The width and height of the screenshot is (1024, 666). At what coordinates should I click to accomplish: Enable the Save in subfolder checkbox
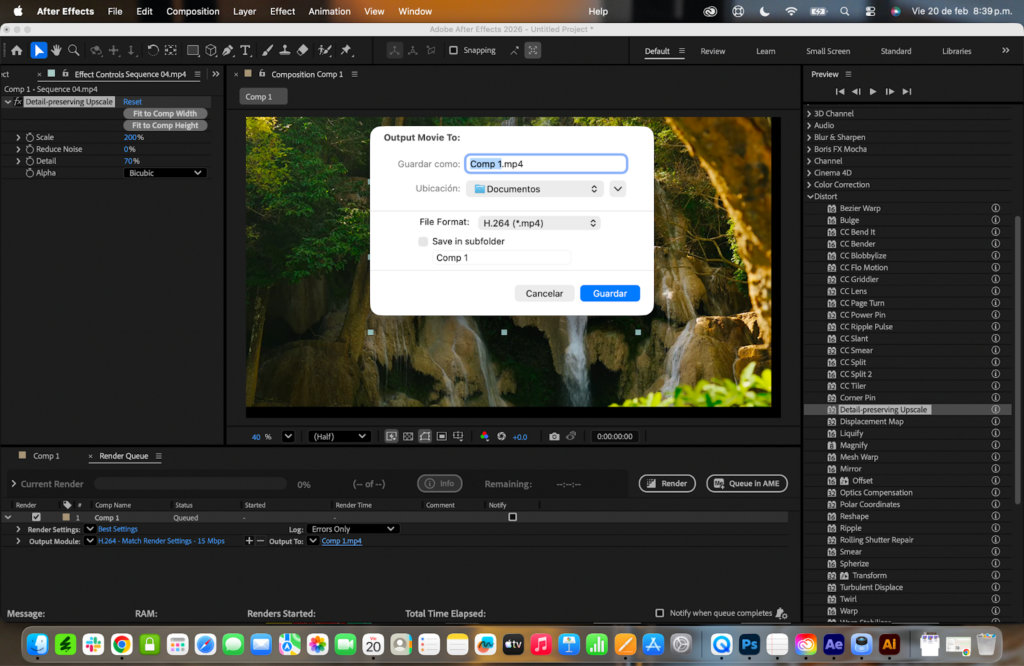coord(423,241)
